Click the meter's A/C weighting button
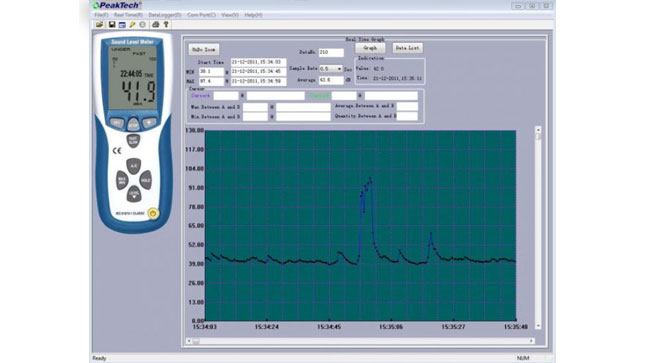The height and width of the screenshot is (363, 650). (133, 166)
